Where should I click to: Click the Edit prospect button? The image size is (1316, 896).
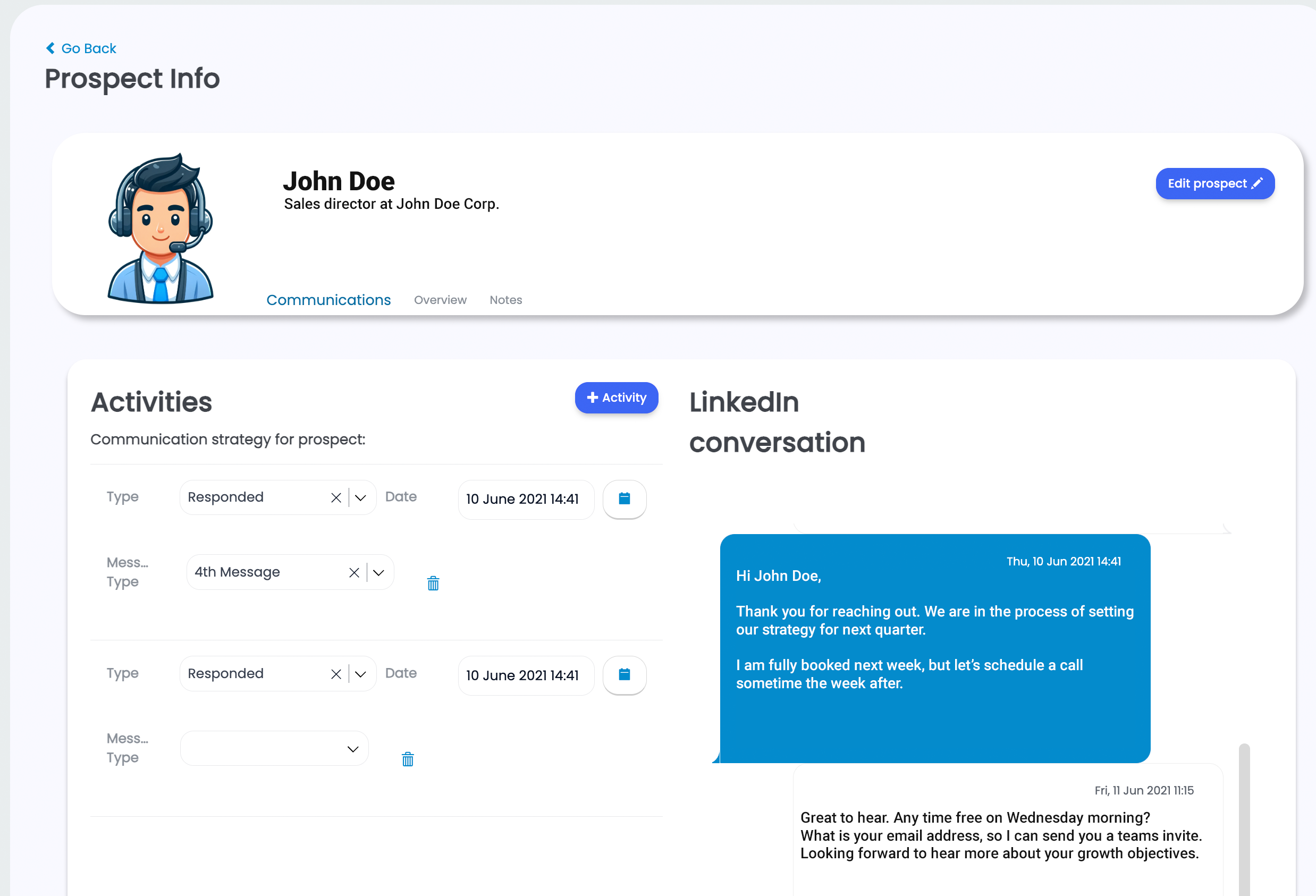click(x=1214, y=183)
